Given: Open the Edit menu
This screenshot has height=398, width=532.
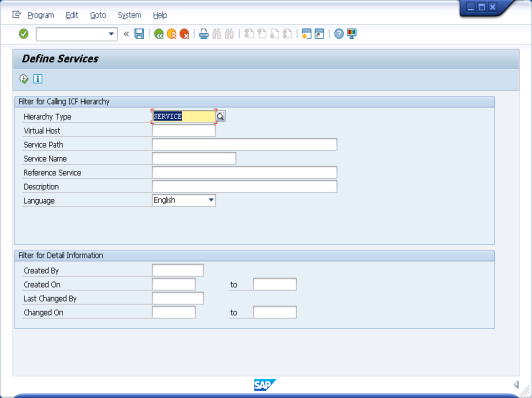Looking at the screenshot, I should tap(72, 15).
